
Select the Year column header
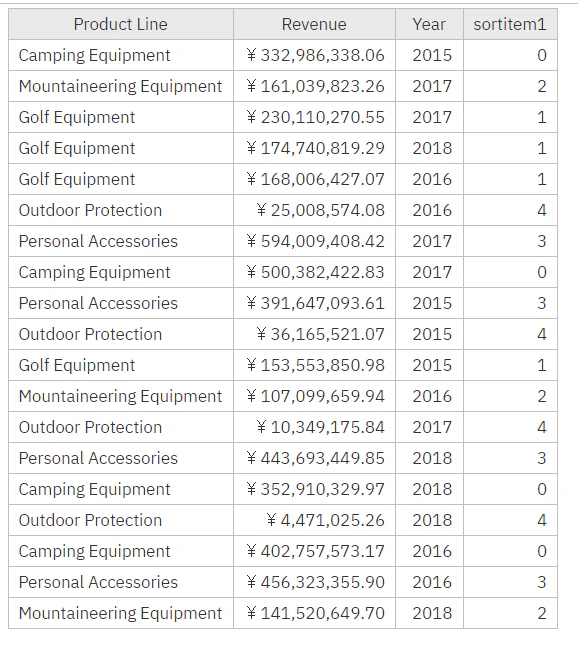pyautogui.click(x=429, y=24)
